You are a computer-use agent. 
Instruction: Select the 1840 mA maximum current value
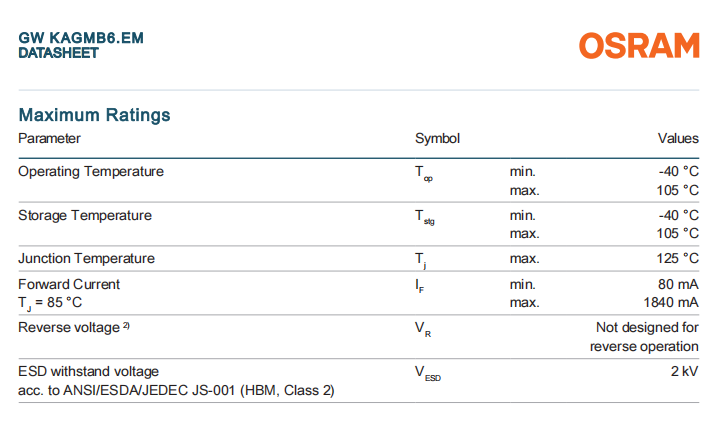[672, 302]
